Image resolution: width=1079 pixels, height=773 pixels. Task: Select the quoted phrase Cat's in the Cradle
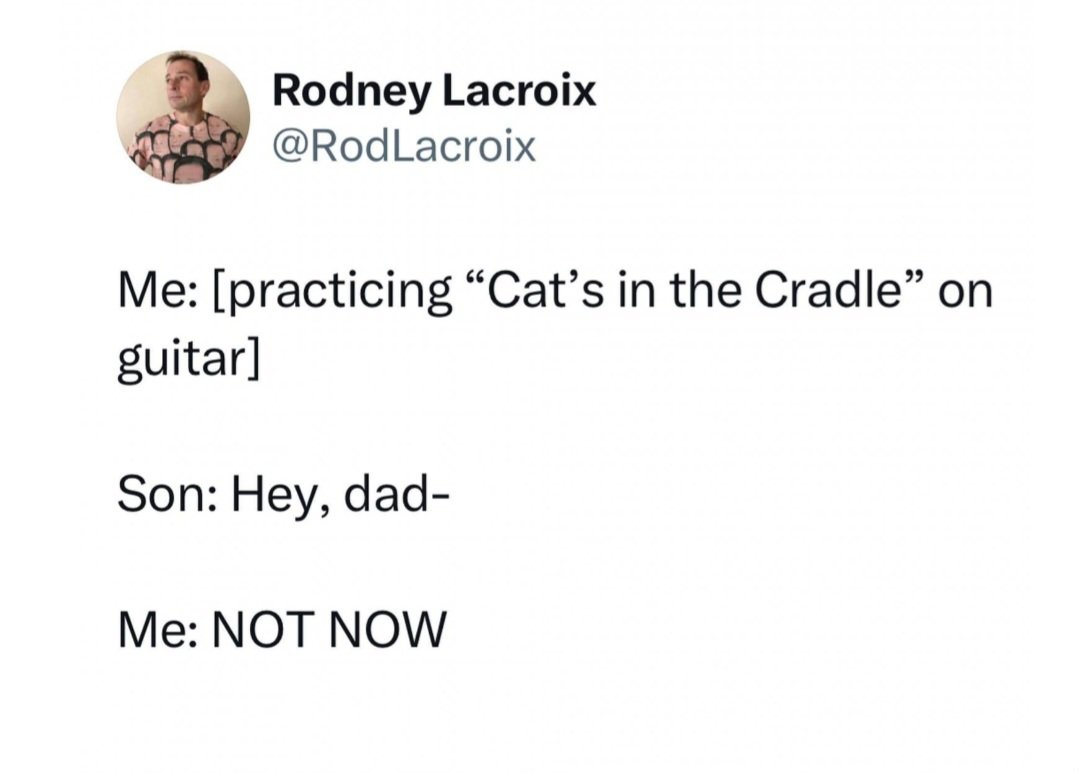click(695, 290)
